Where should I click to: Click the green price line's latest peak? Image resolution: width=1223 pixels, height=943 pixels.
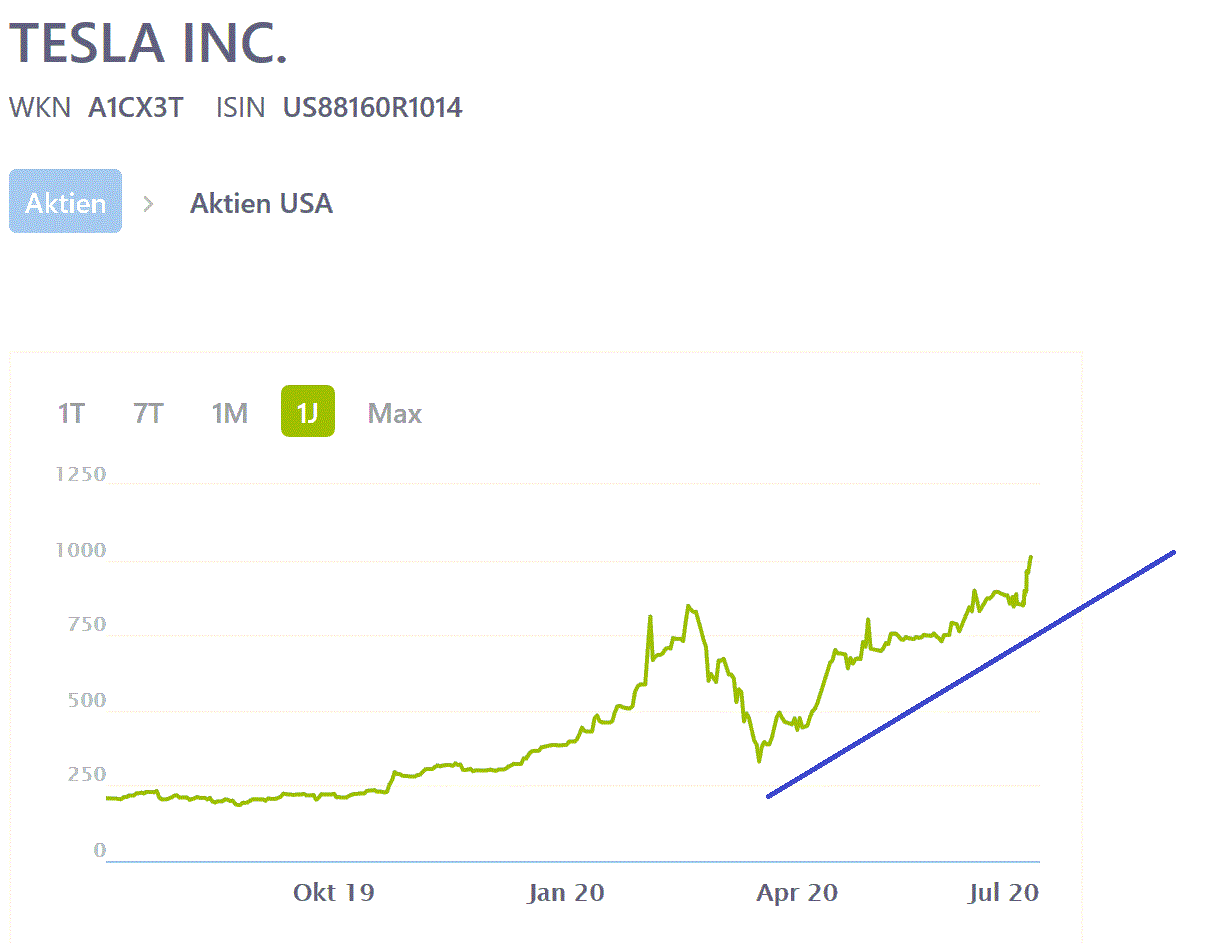pos(1030,557)
